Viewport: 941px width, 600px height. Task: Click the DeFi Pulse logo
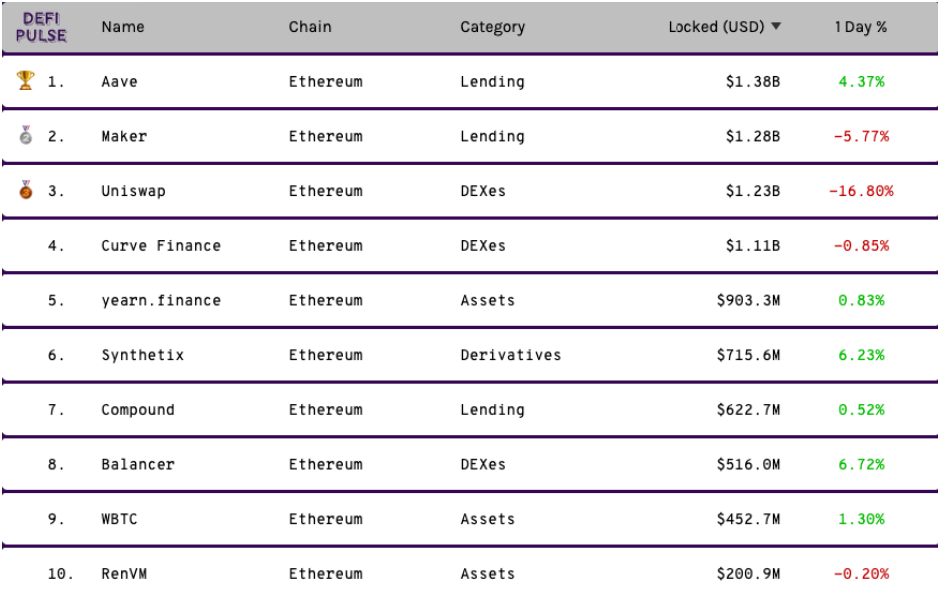click(x=41, y=28)
